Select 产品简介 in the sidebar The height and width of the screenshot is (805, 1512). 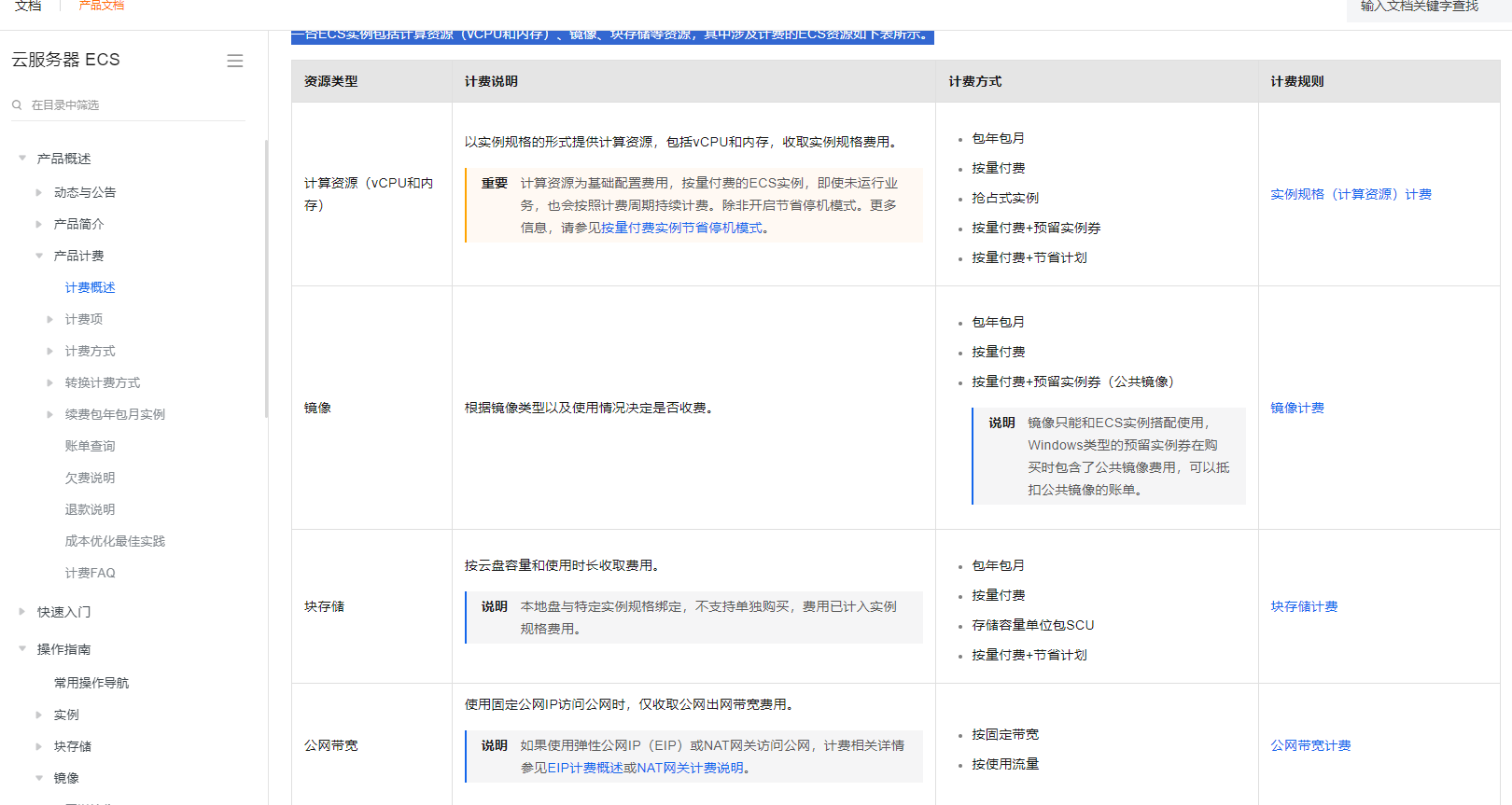pyautogui.click(x=79, y=224)
